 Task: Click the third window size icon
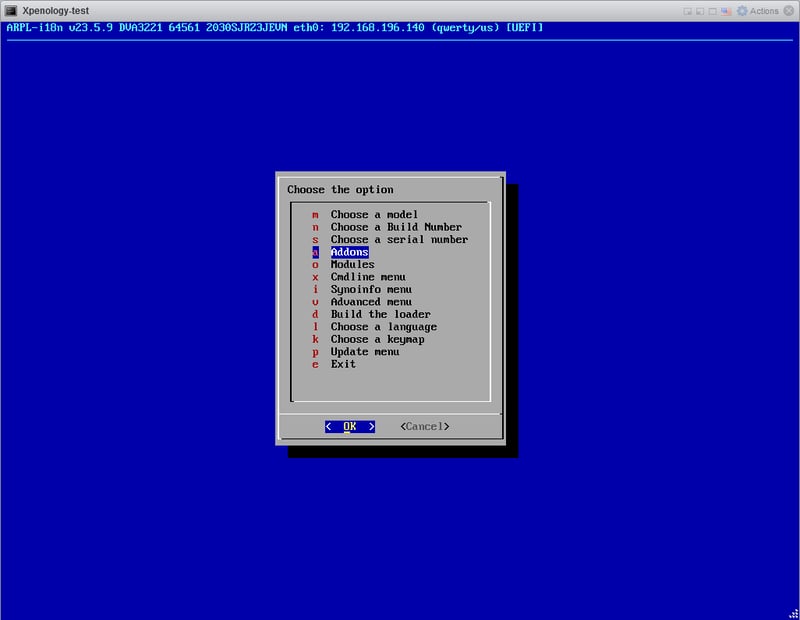(713, 10)
